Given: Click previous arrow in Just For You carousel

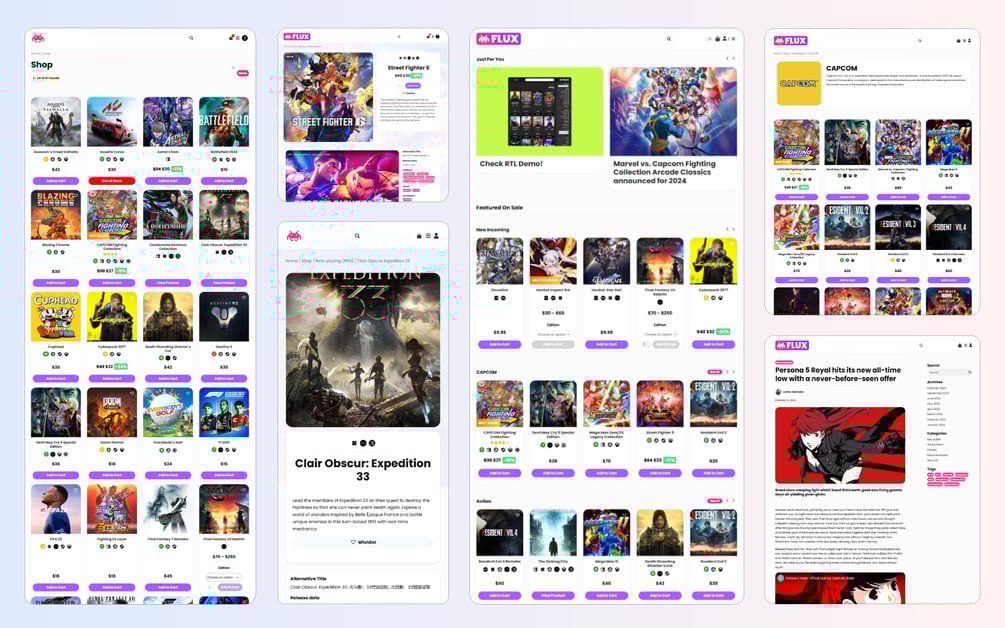Looking at the screenshot, I should coord(727,58).
